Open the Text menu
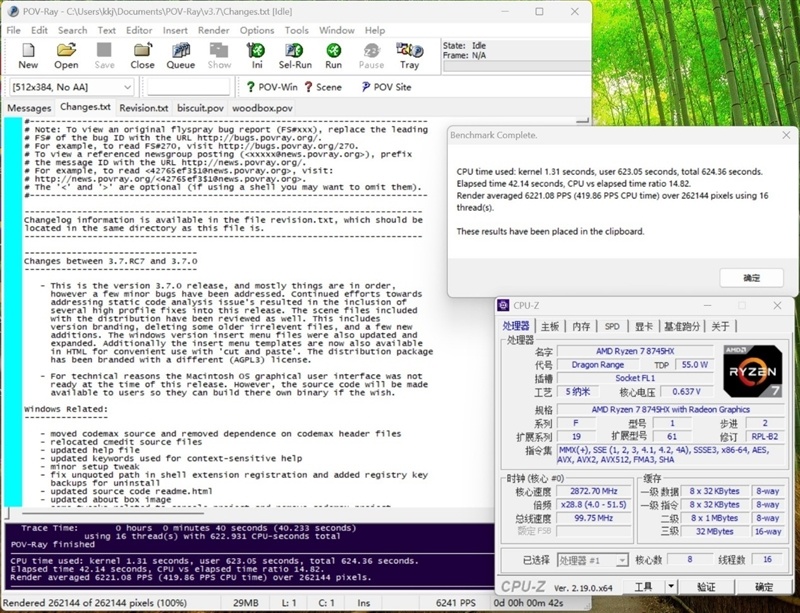 pos(107,30)
